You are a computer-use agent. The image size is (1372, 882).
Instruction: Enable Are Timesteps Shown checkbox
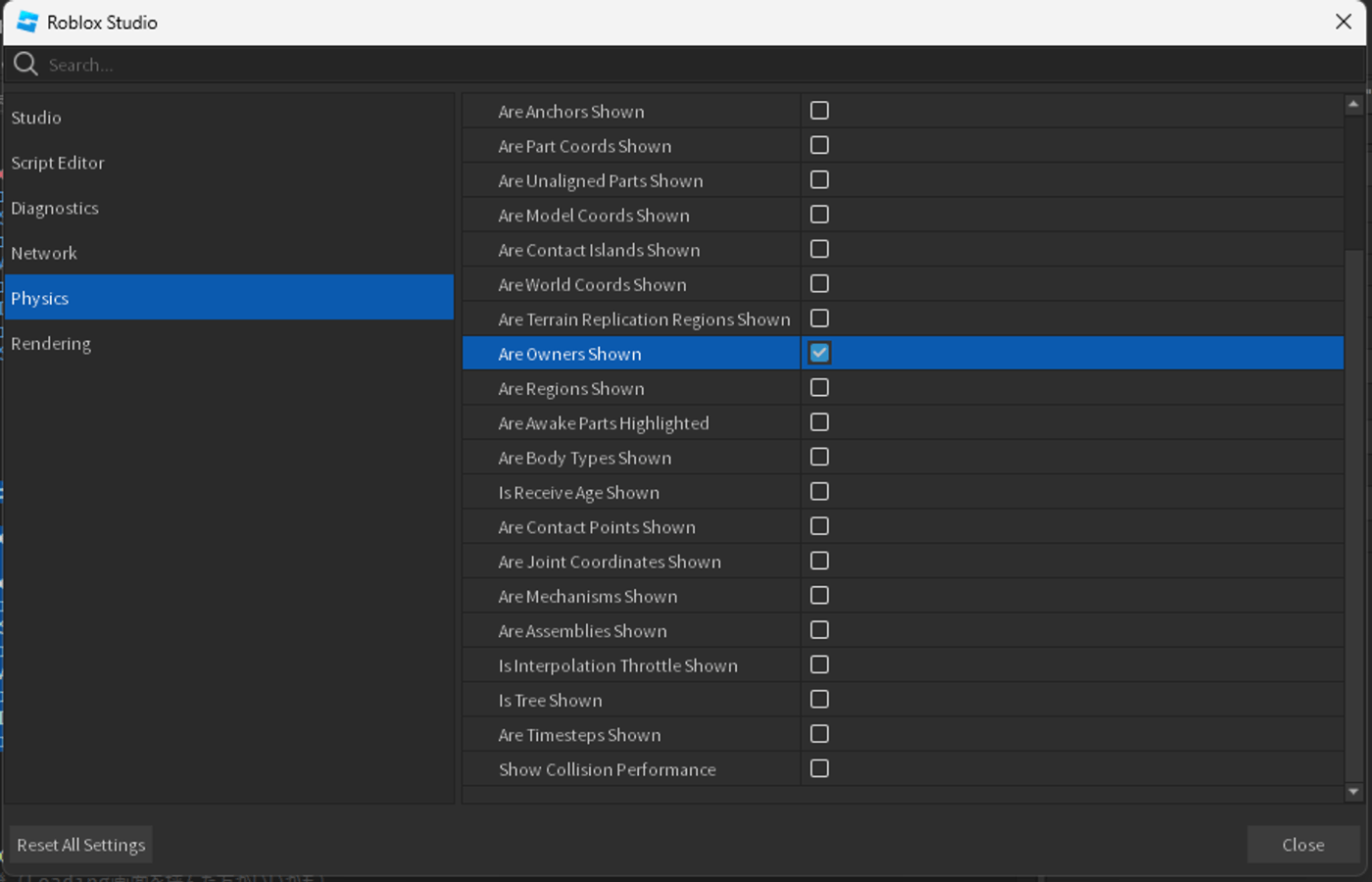point(819,734)
